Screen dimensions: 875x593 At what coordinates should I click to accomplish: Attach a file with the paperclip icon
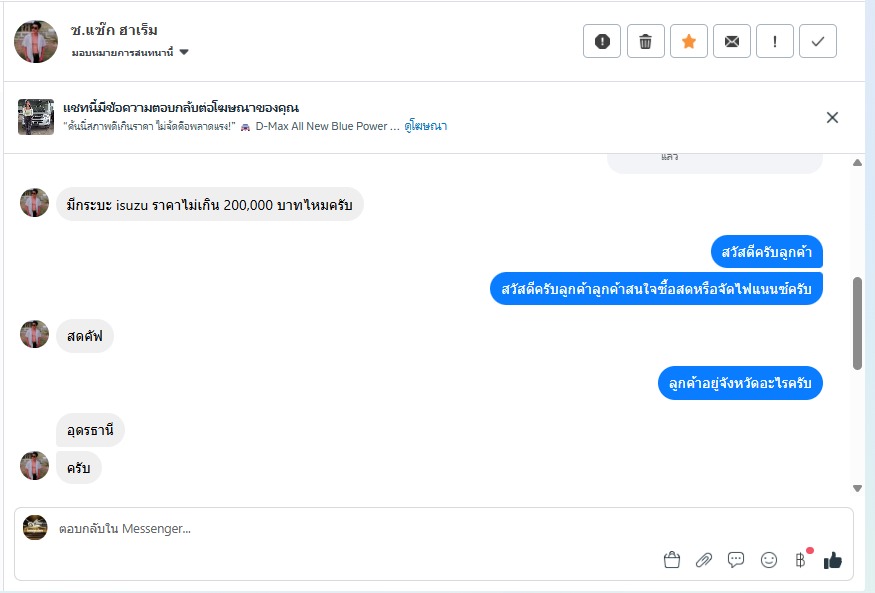(704, 560)
